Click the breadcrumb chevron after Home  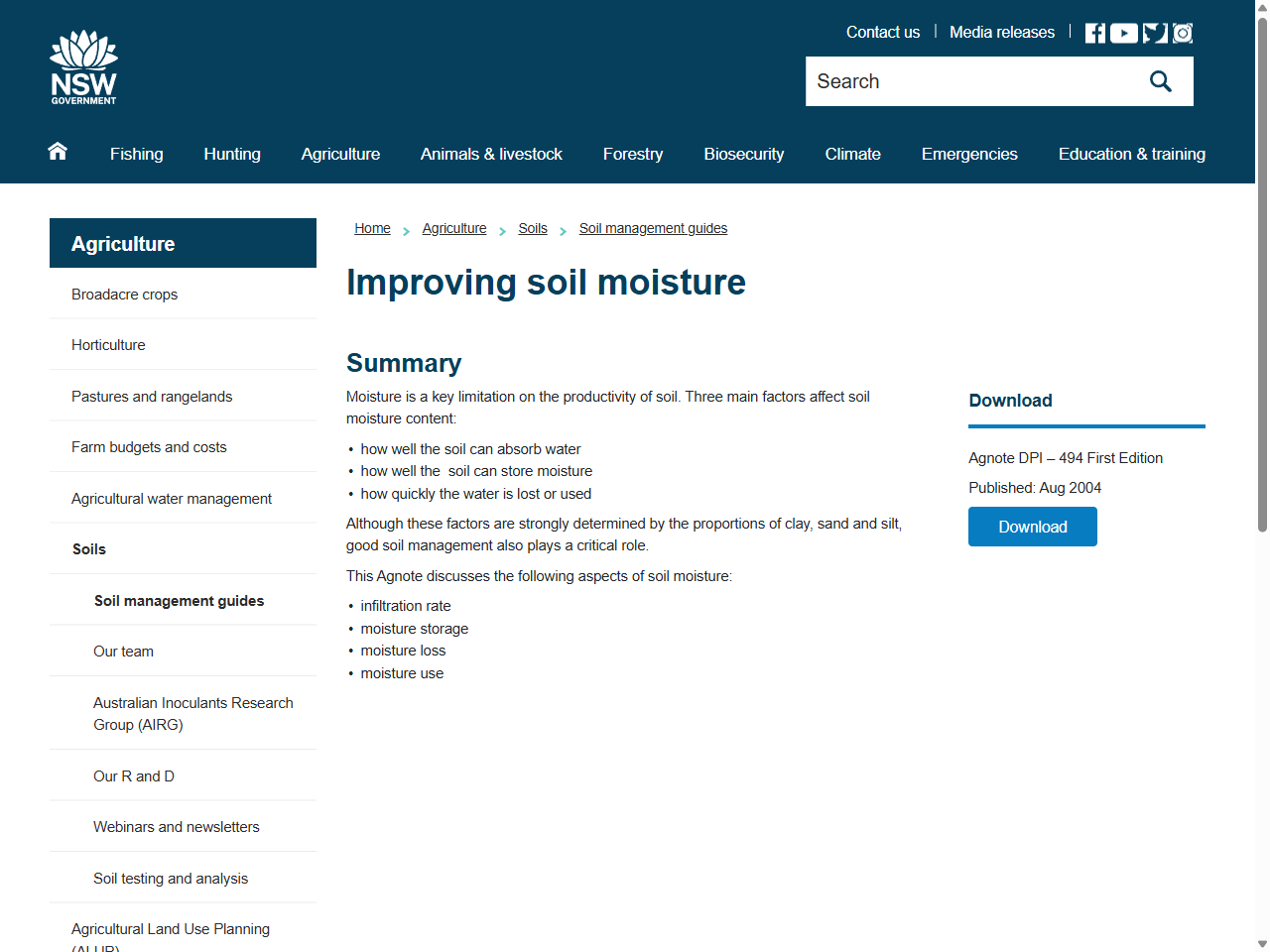[x=405, y=229]
